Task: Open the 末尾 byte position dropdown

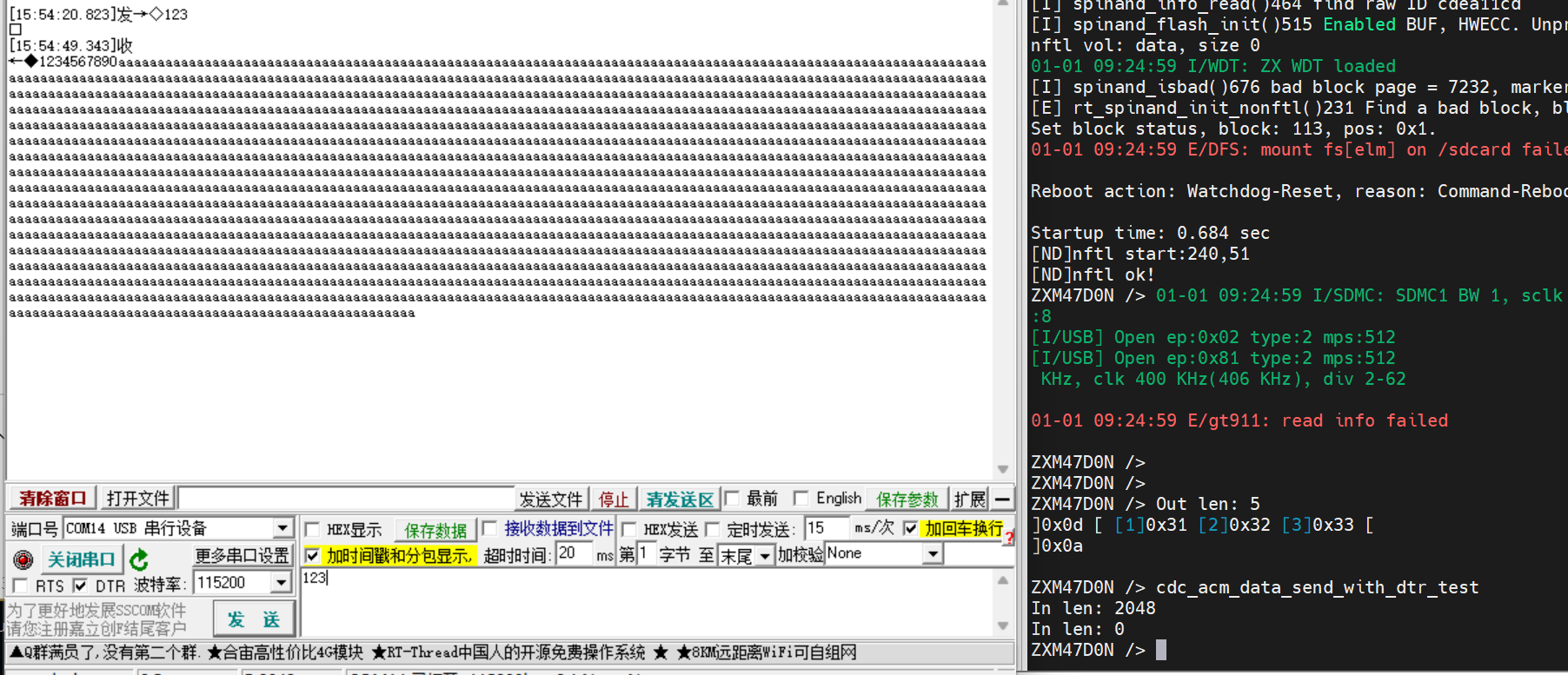Action: (765, 555)
